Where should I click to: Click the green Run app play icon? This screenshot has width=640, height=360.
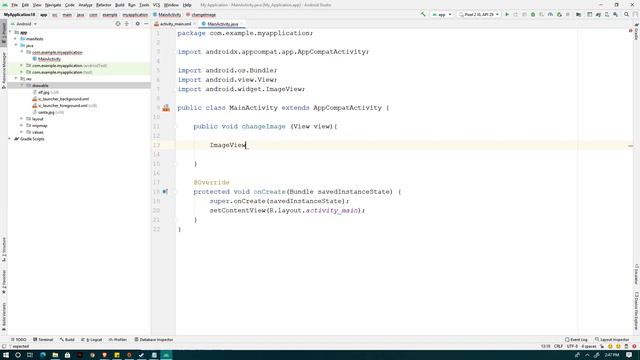coord(507,14)
